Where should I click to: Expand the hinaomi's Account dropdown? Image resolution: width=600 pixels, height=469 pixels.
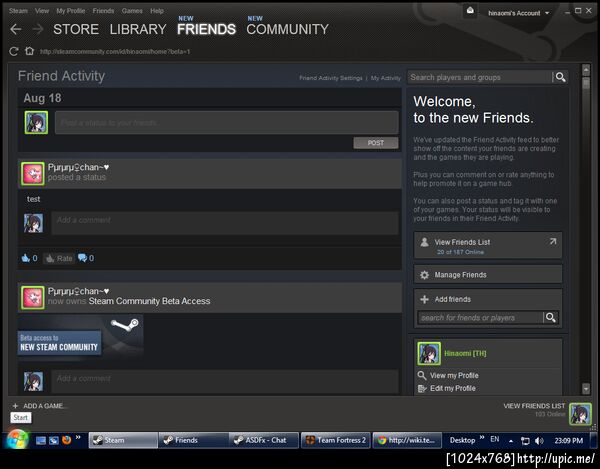coord(518,13)
